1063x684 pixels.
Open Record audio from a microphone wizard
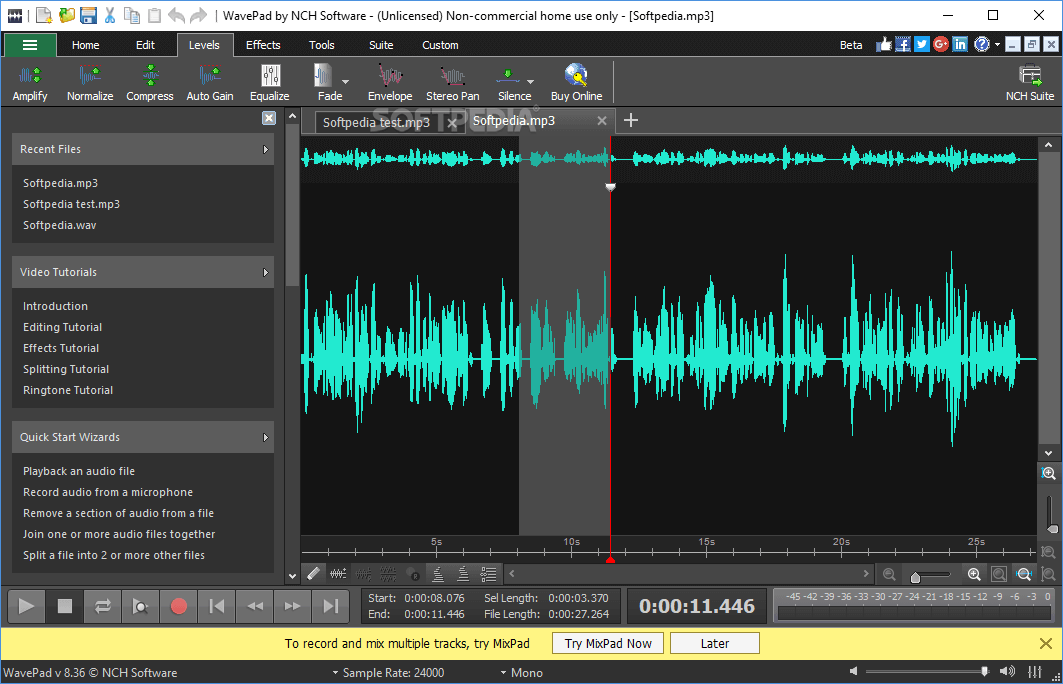coord(108,492)
